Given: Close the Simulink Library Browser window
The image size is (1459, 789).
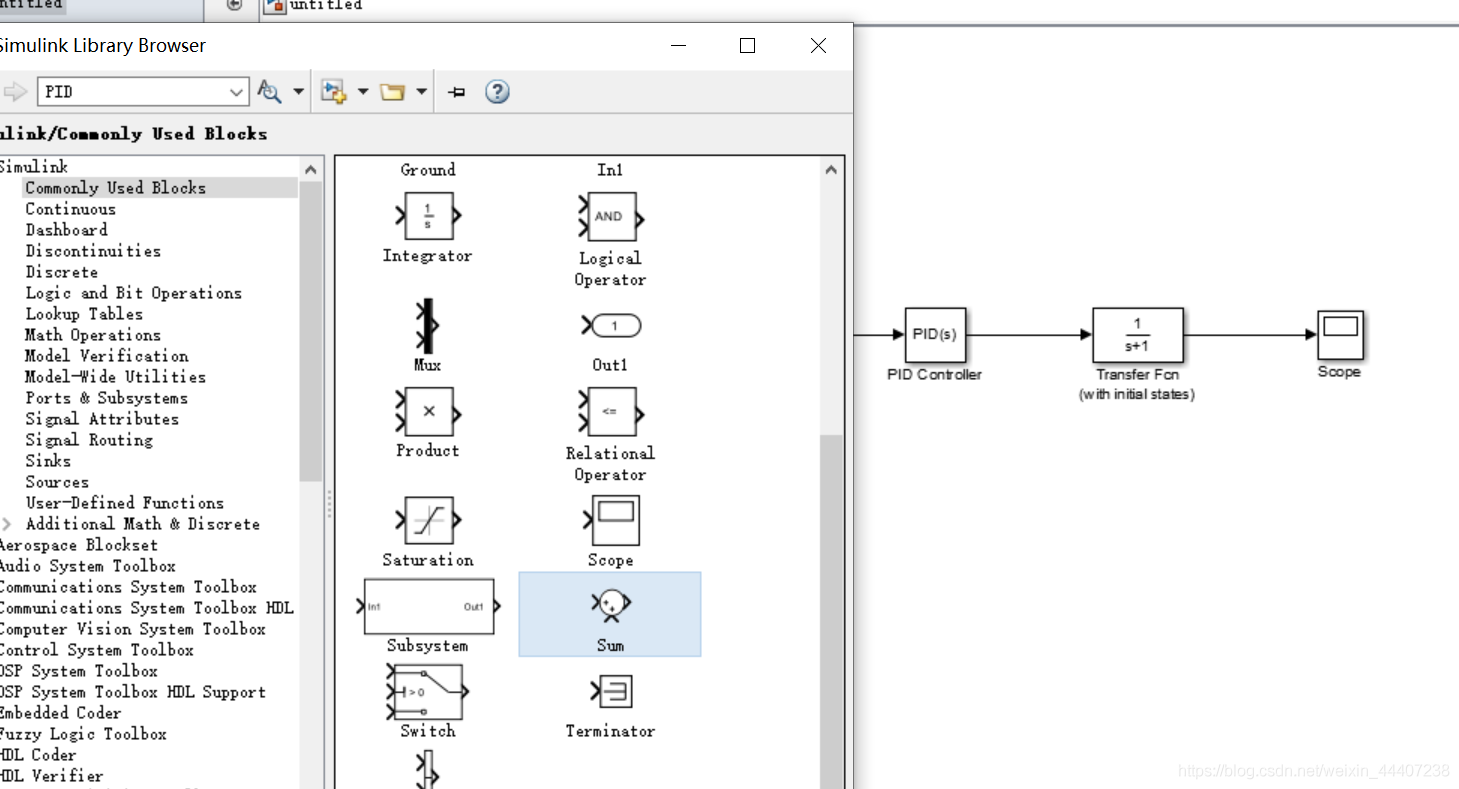Looking at the screenshot, I should [818, 45].
